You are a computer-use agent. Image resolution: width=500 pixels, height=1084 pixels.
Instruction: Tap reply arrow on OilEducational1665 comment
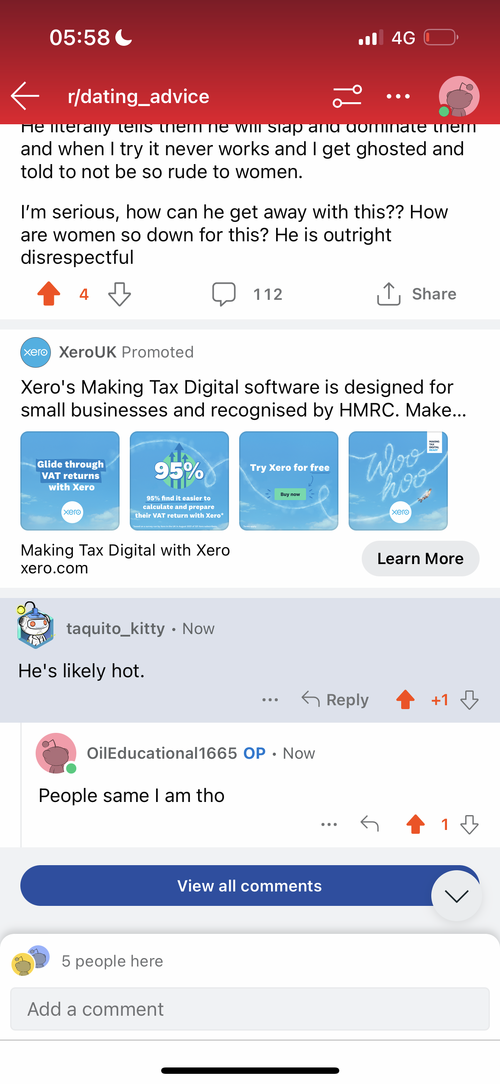tap(370, 824)
